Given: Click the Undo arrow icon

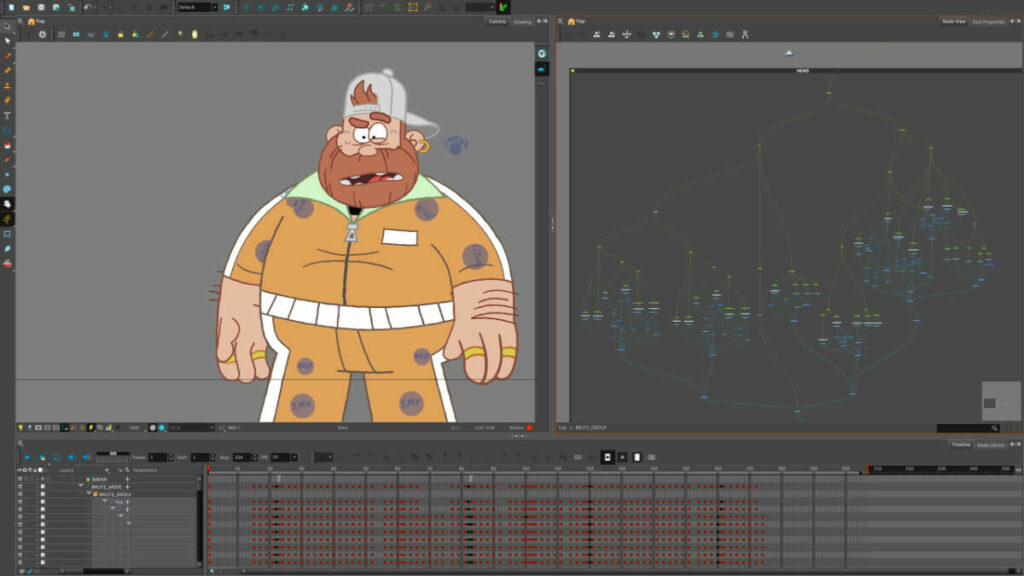Looking at the screenshot, I should (x=87, y=7).
